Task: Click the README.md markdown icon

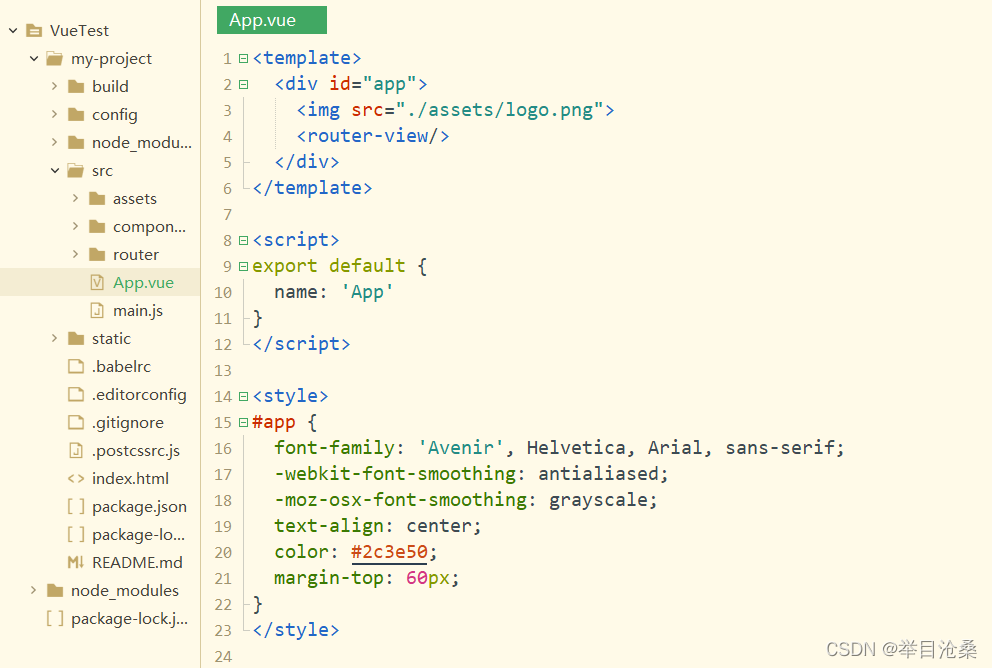Action: pos(76,562)
